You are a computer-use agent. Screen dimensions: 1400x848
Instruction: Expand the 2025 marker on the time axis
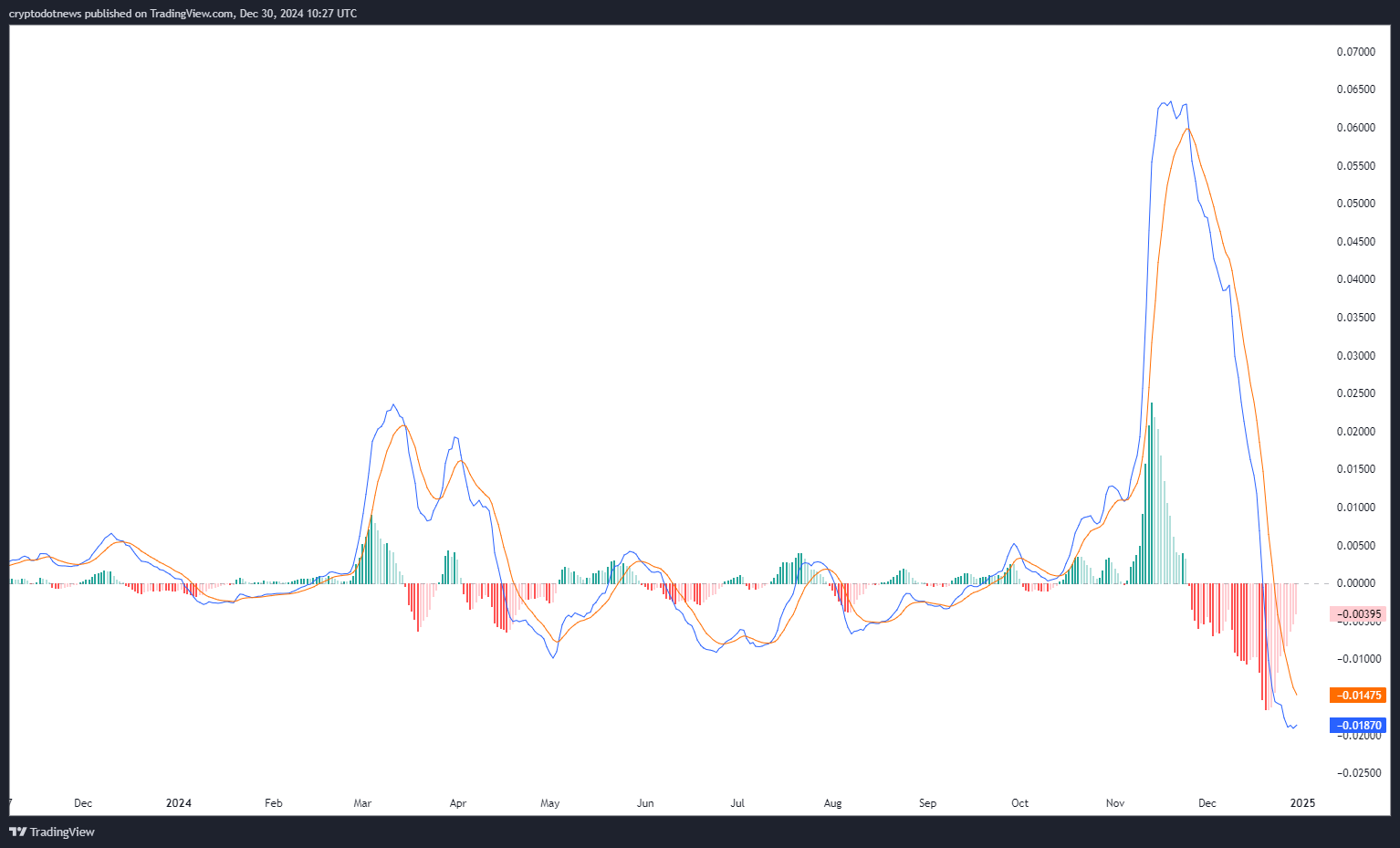click(1302, 803)
